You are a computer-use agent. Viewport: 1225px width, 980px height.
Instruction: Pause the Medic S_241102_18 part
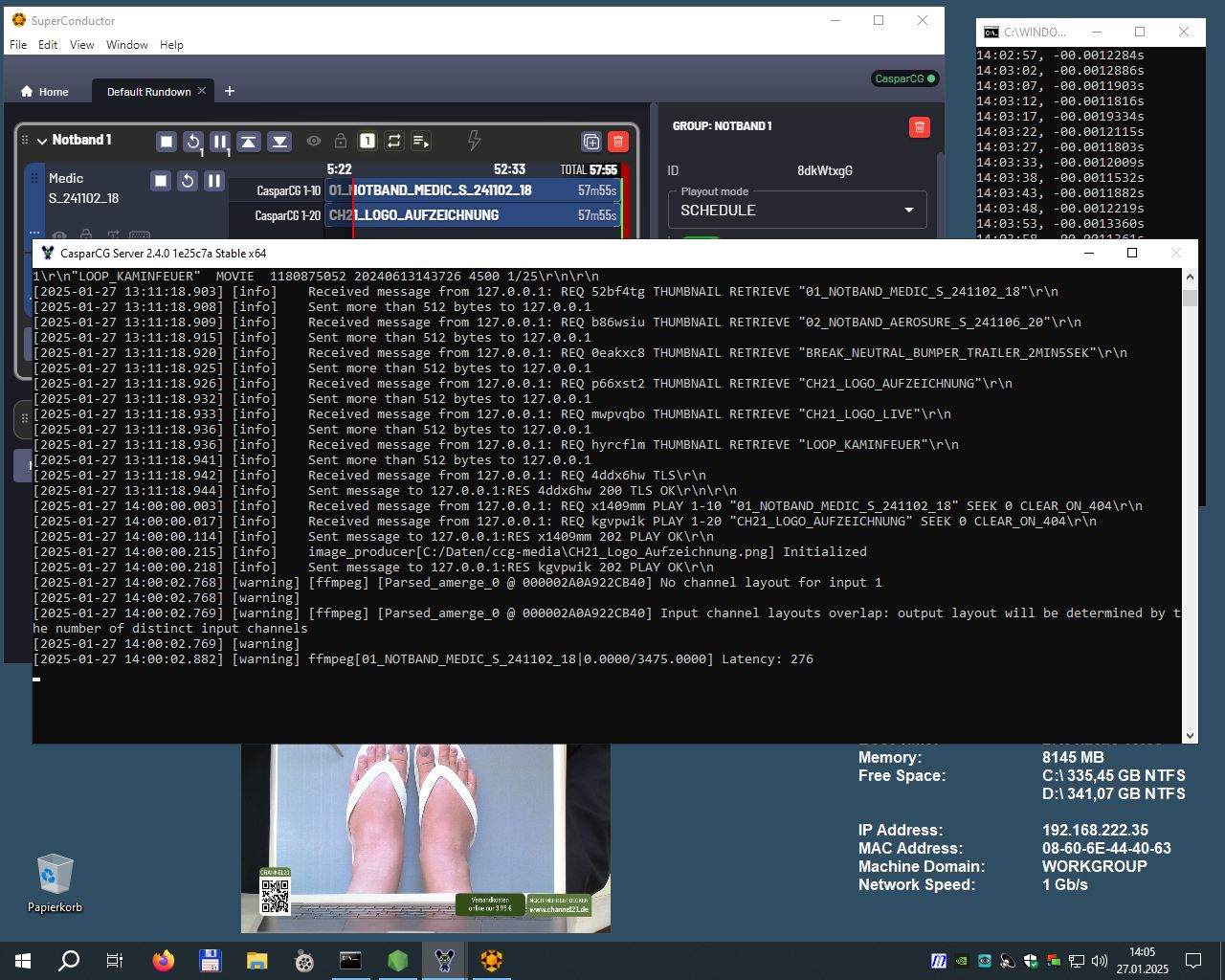coord(214,180)
